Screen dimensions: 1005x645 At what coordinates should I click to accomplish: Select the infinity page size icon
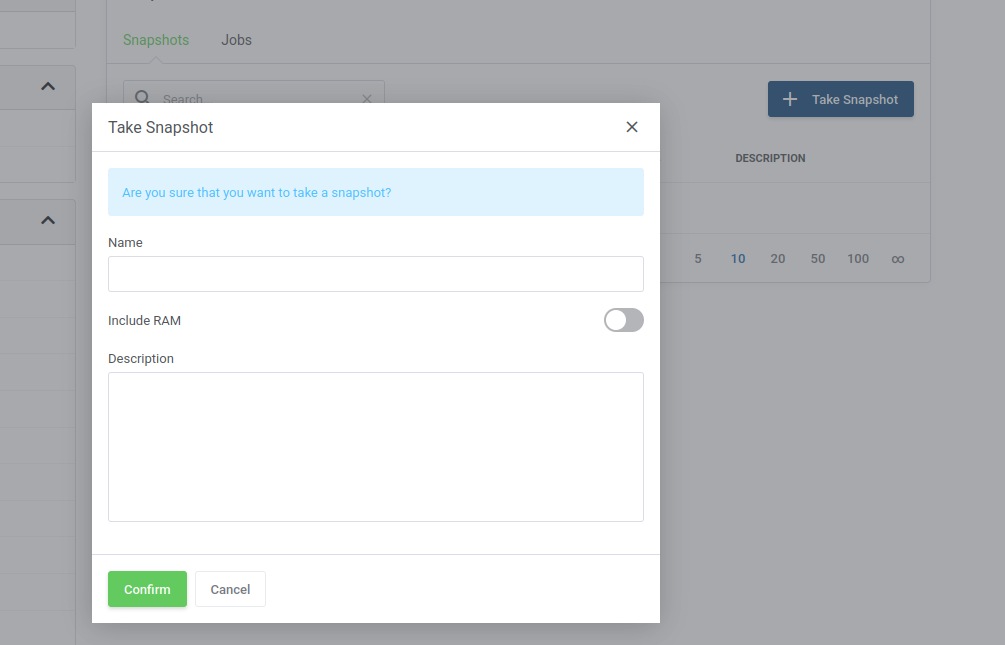coord(897,259)
